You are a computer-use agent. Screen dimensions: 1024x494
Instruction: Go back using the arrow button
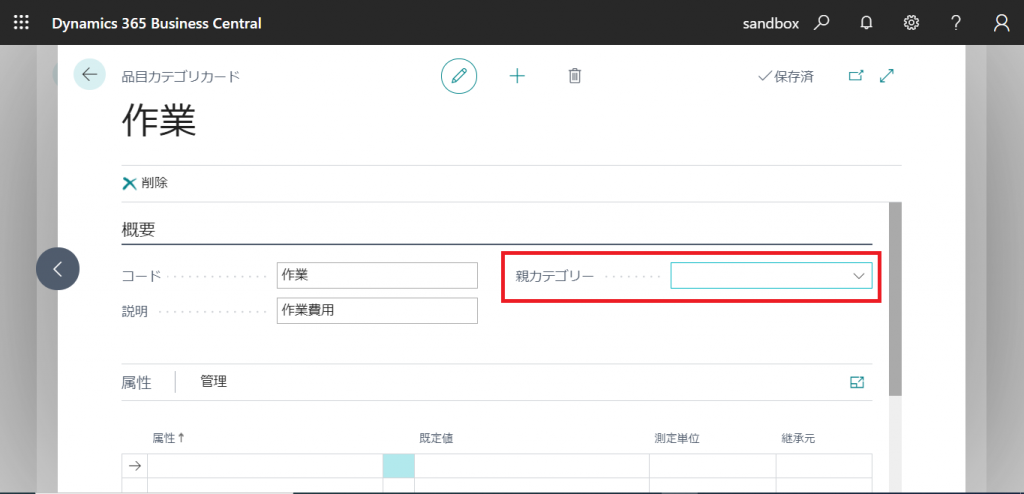tap(90, 74)
